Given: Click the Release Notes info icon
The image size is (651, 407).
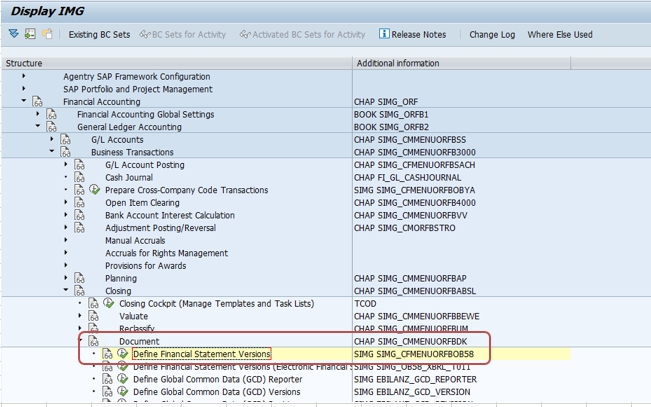Looking at the screenshot, I should [x=384, y=34].
